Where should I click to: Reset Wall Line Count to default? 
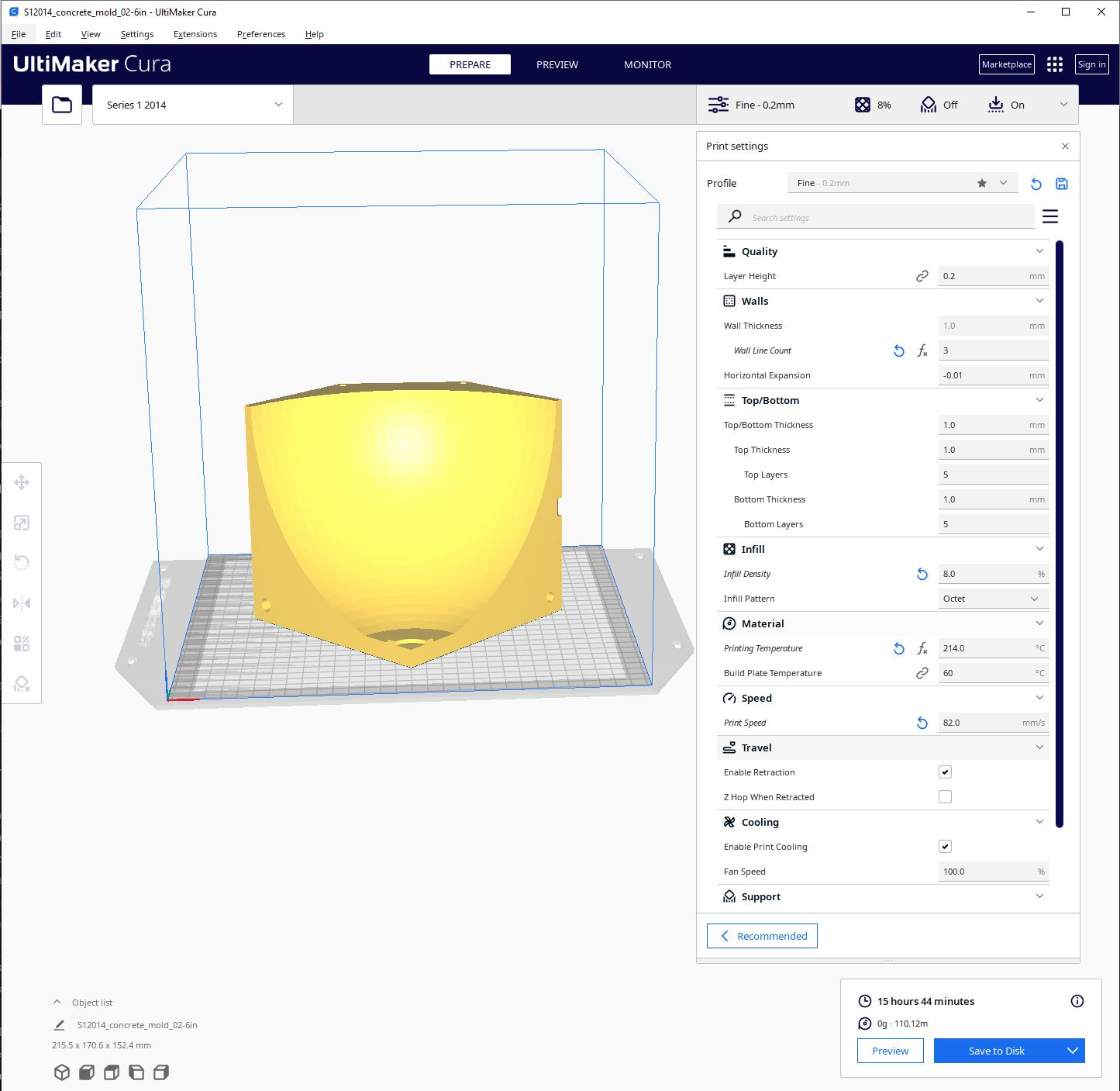click(x=899, y=350)
